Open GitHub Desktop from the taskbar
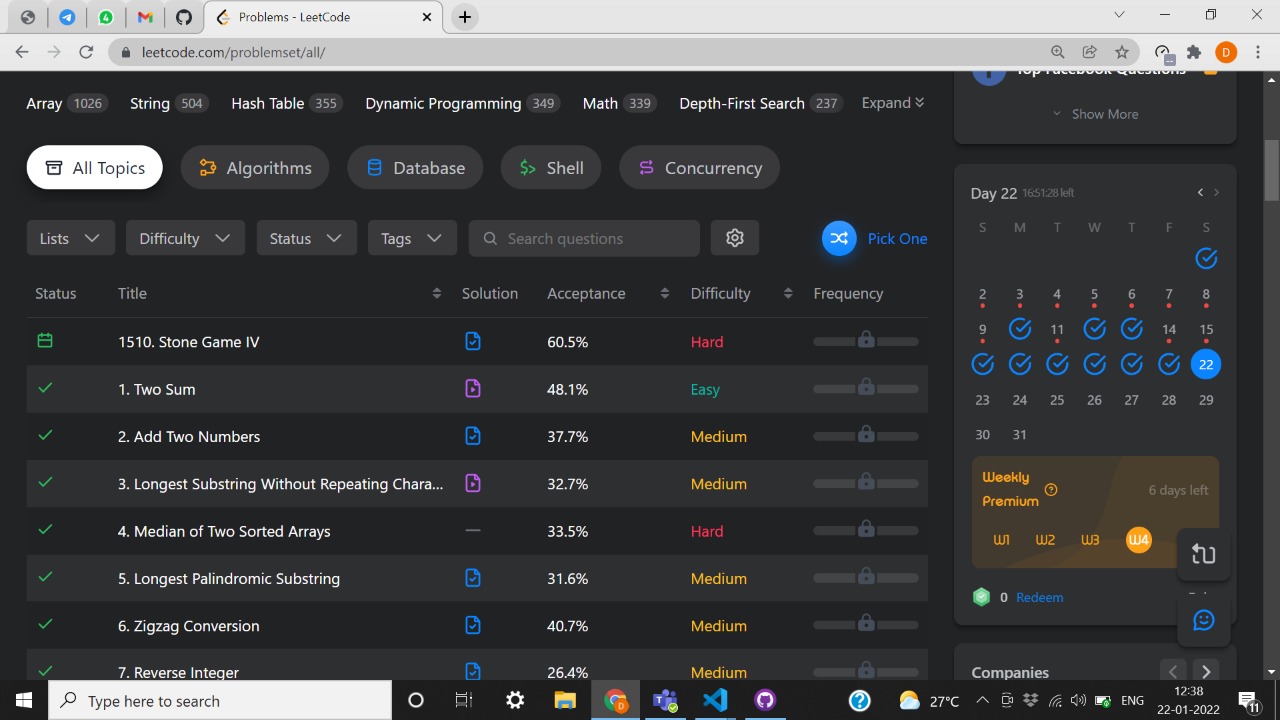Image resolution: width=1280 pixels, height=720 pixels. pos(765,700)
